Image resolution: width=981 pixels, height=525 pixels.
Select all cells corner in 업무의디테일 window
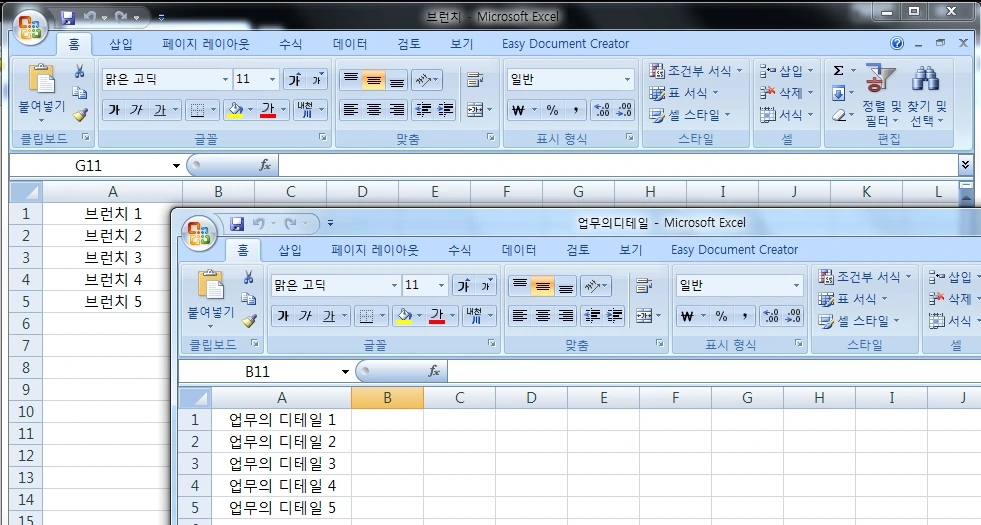point(195,398)
